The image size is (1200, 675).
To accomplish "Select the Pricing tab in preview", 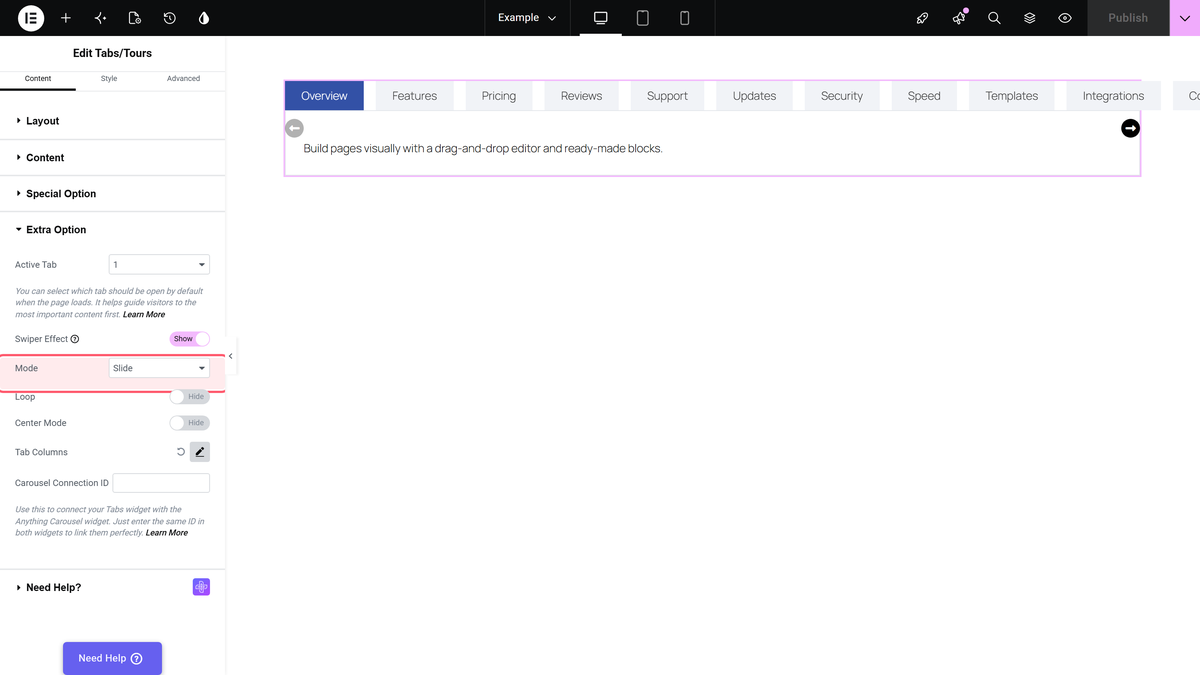I will [x=498, y=96].
